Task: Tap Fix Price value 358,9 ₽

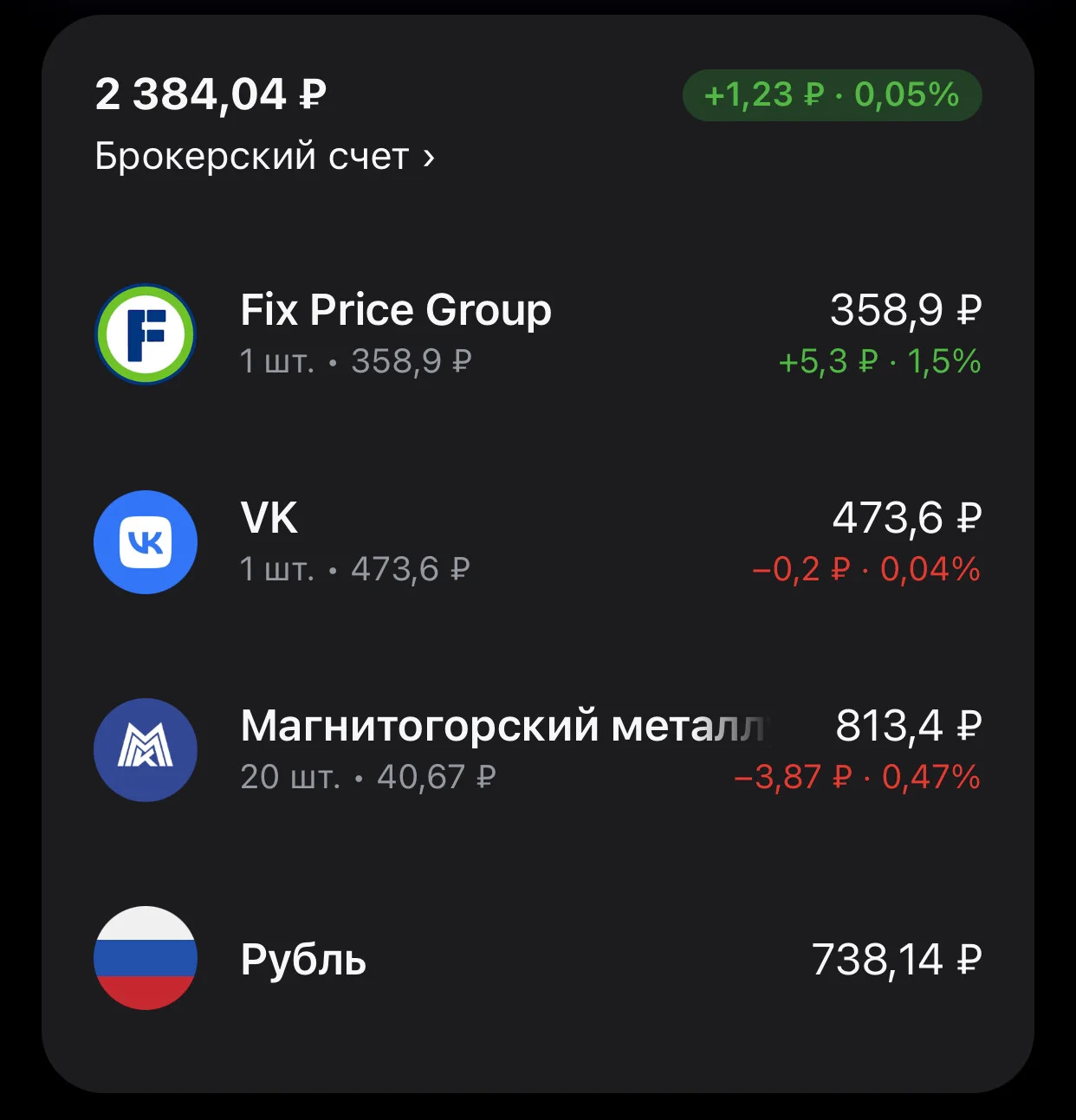Action: tap(905, 309)
